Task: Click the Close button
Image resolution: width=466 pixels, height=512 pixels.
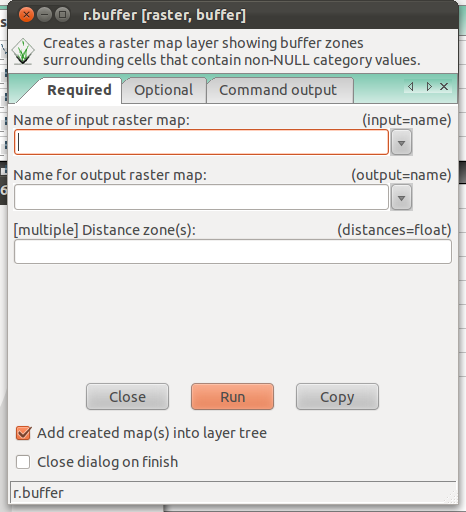Action: [127, 397]
